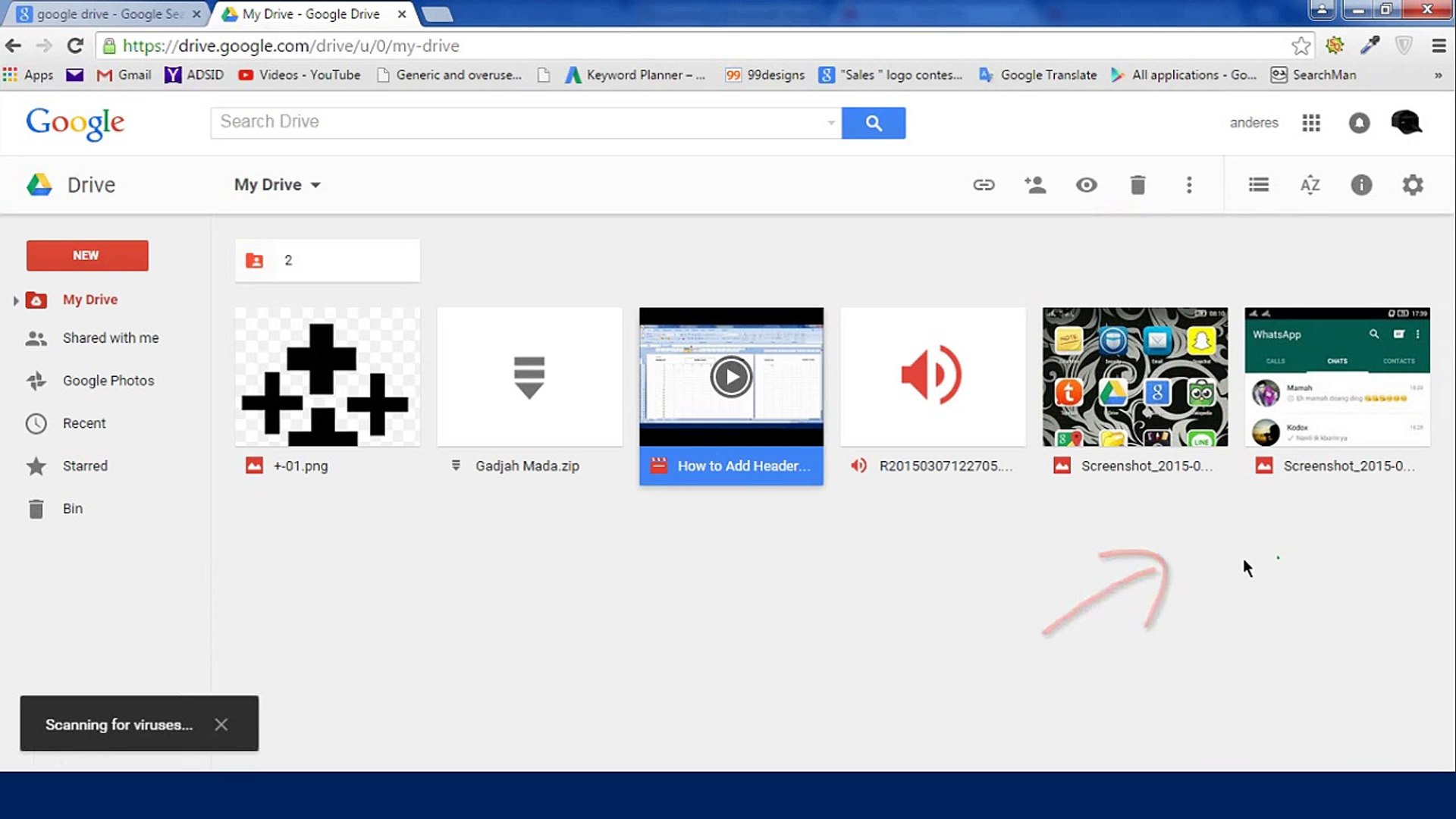This screenshot has width=1456, height=819.
Task: Open the search options dropdown arrow
Action: click(x=831, y=123)
